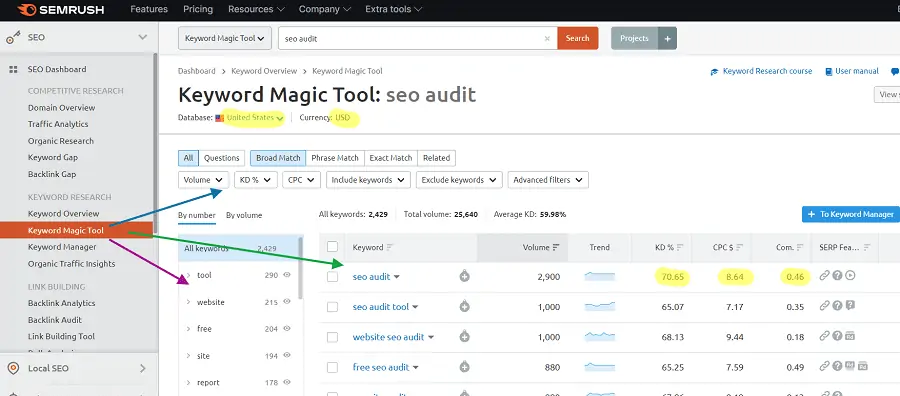Viewport: 900px width, 396px height.
Task: Click the trend sparkline for 'seo audit'
Action: coord(599,277)
